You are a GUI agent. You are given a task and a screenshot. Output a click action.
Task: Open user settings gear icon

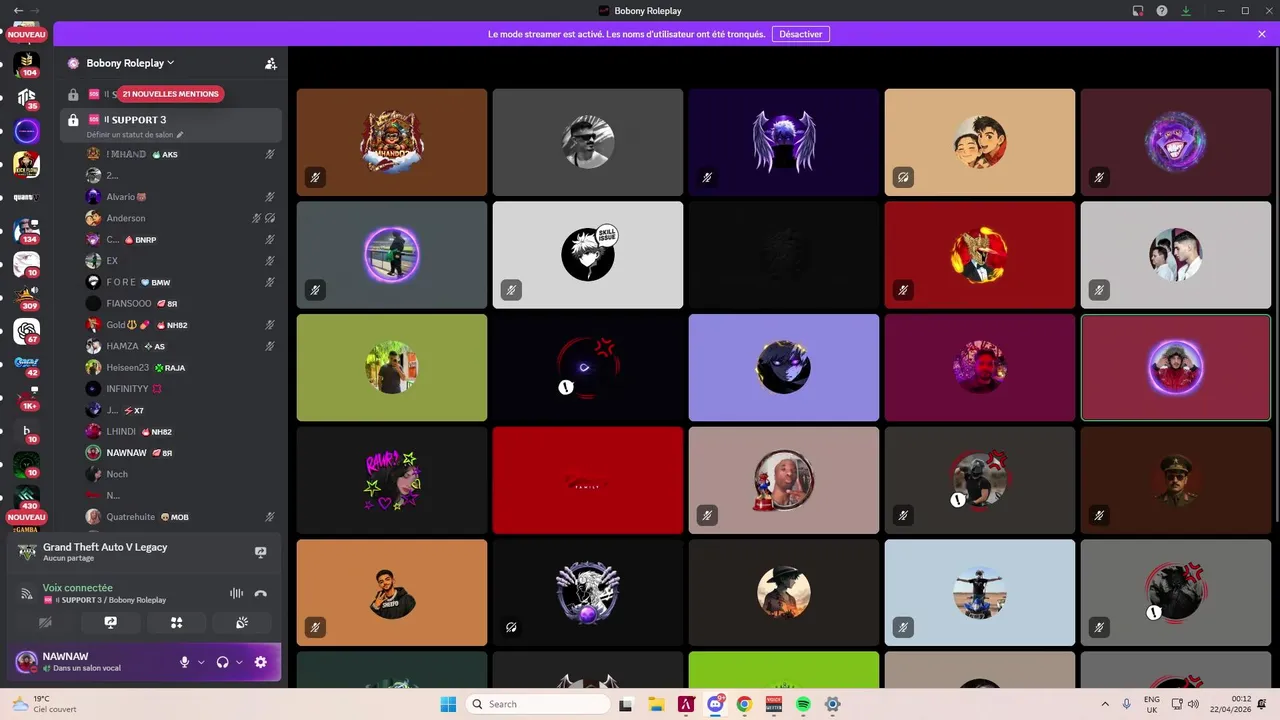point(261,662)
